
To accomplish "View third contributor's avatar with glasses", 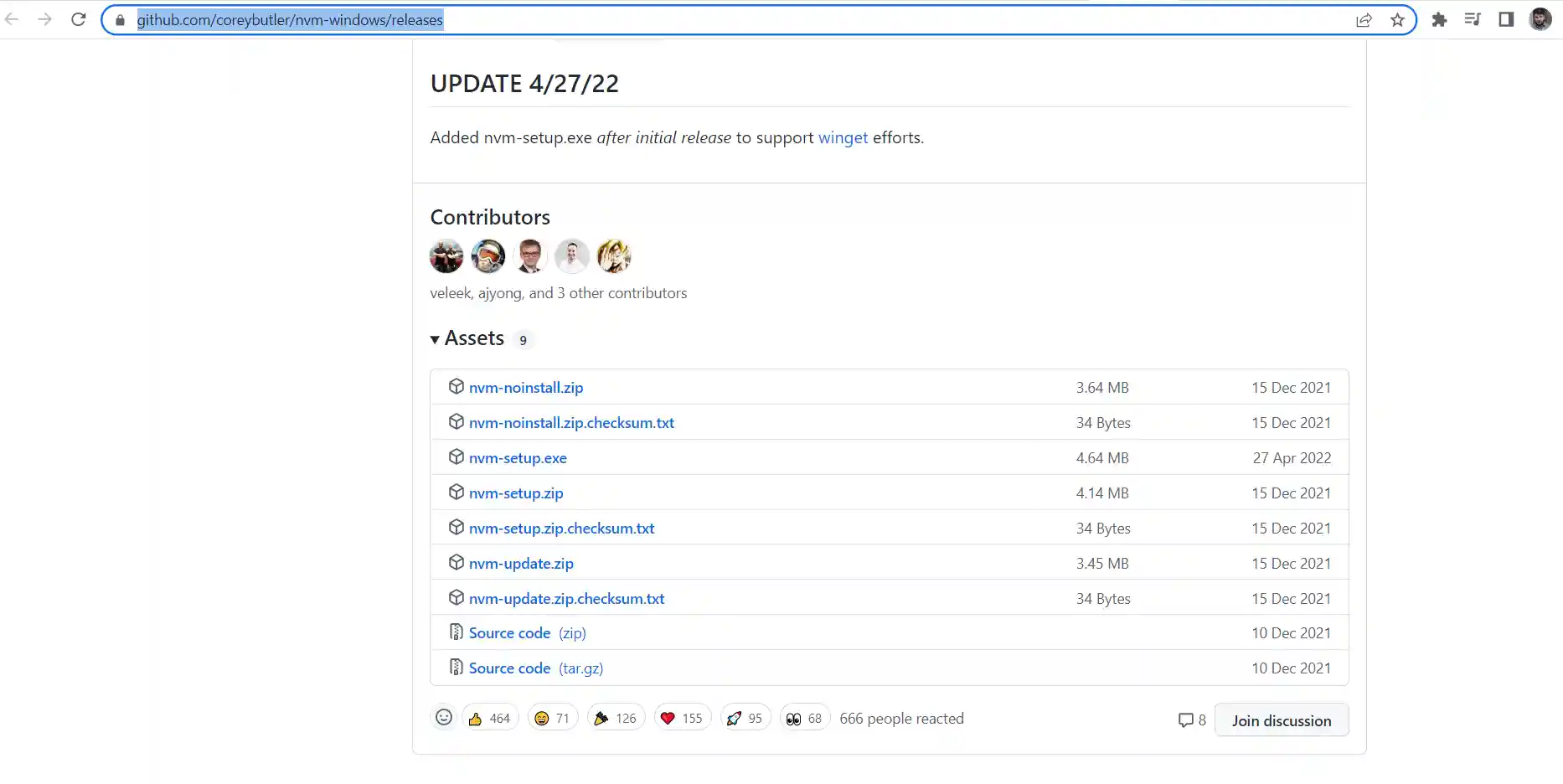I will (x=530, y=256).
